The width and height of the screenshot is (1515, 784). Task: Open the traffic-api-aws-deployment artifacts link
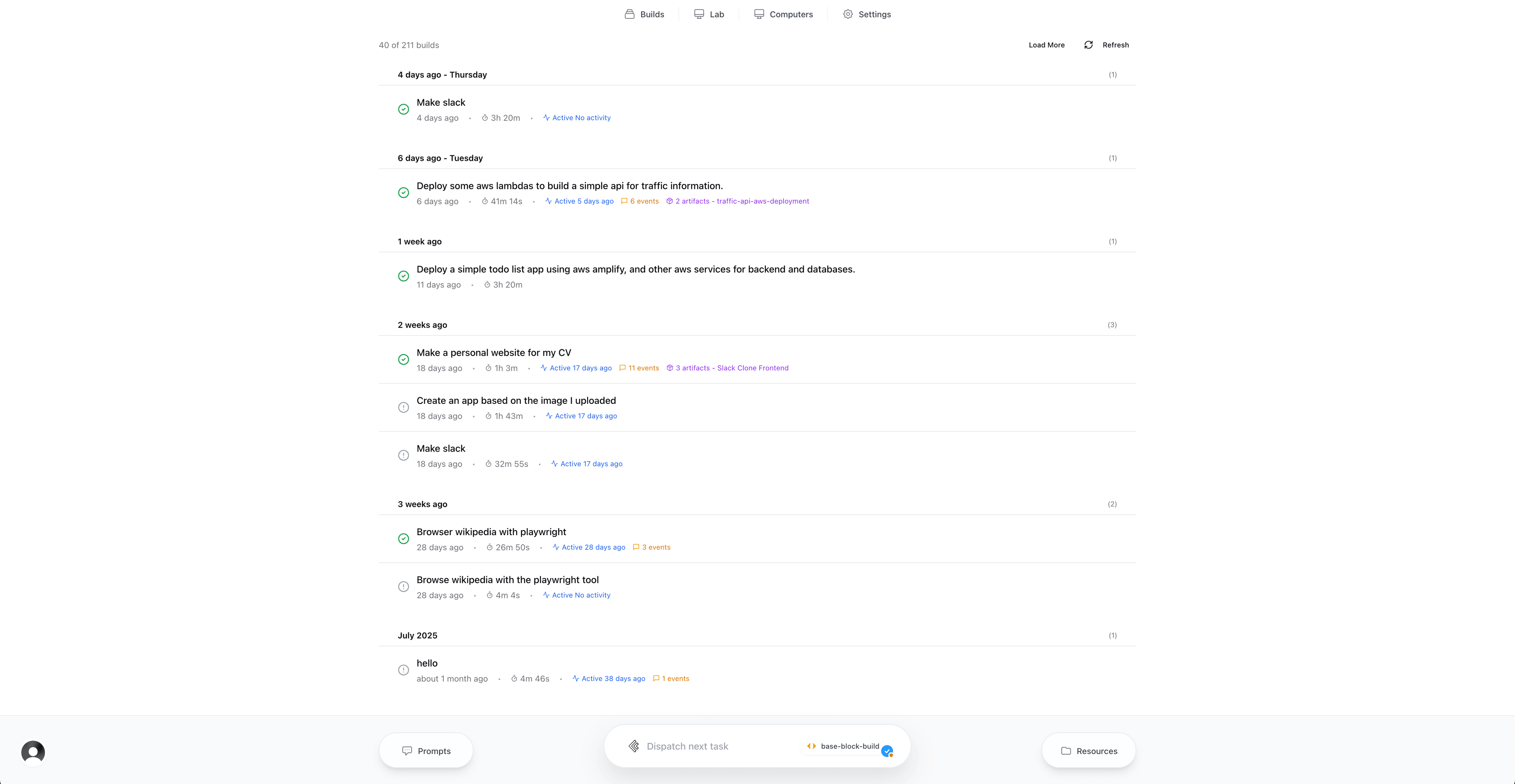742,201
